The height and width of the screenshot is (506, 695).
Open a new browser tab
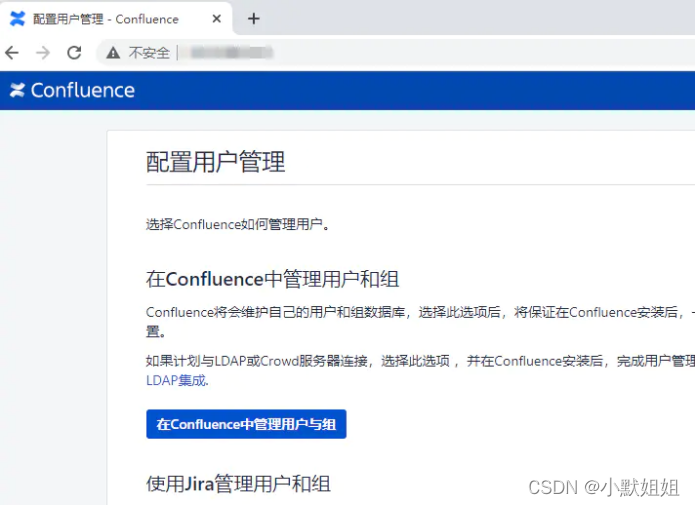click(x=254, y=19)
